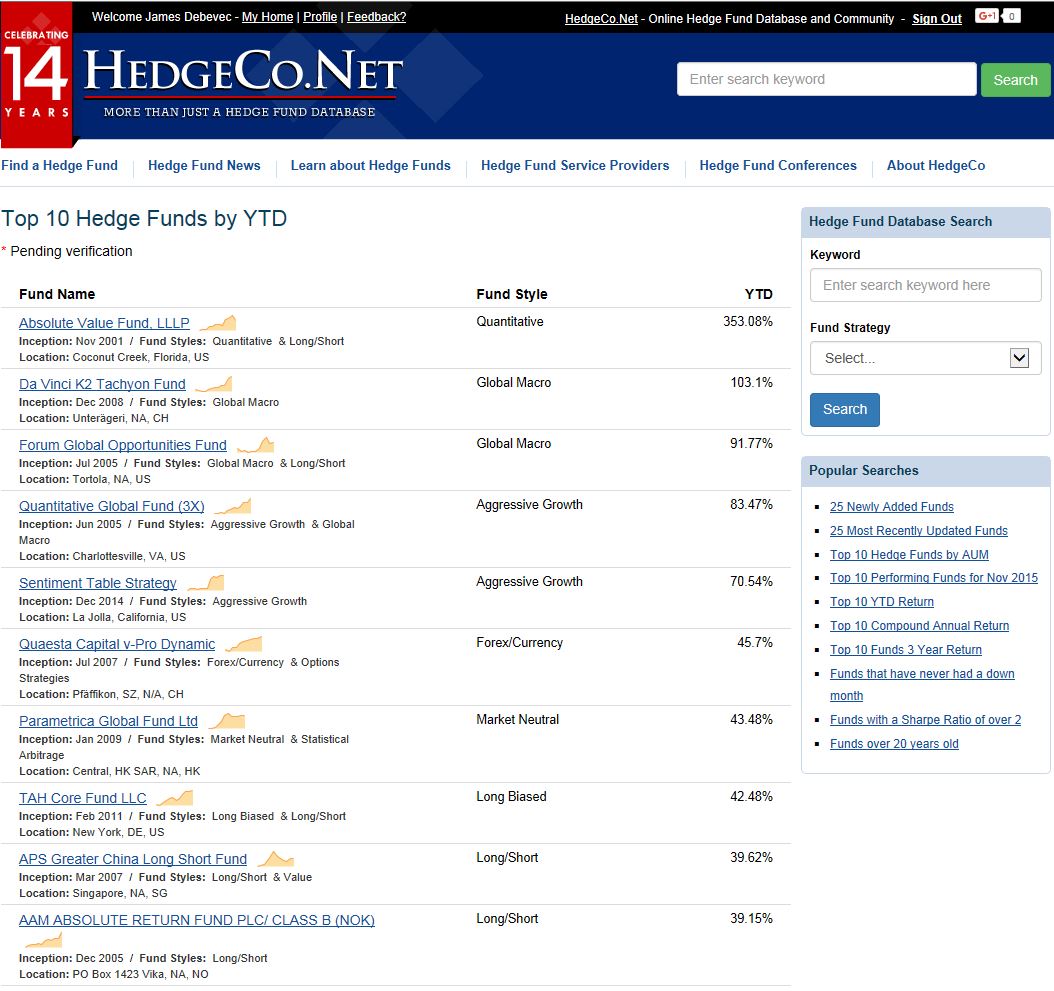The image size is (1054, 991).
Task: Click Sentiment Table Strategy chart icon
Action: tap(206, 583)
